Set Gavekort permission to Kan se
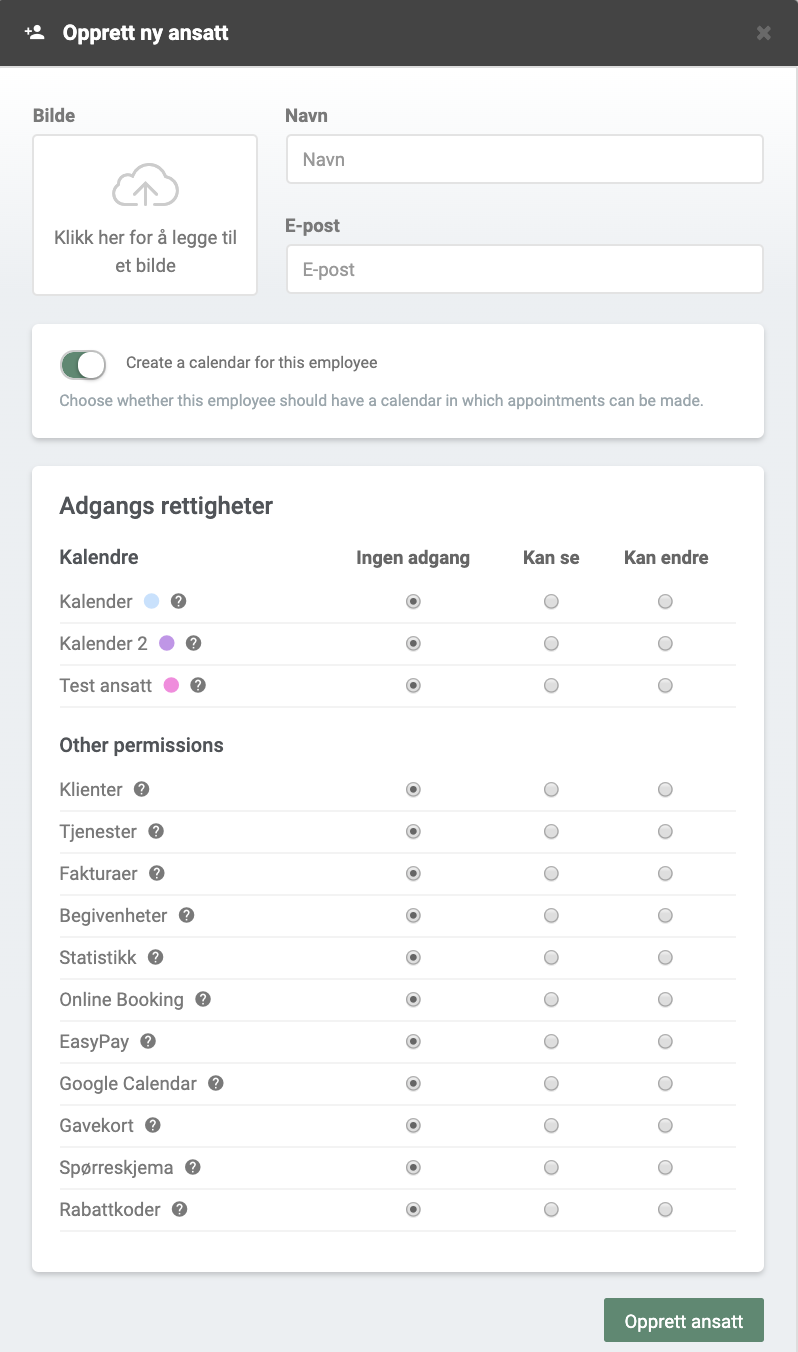The width and height of the screenshot is (798, 1352). (551, 1125)
